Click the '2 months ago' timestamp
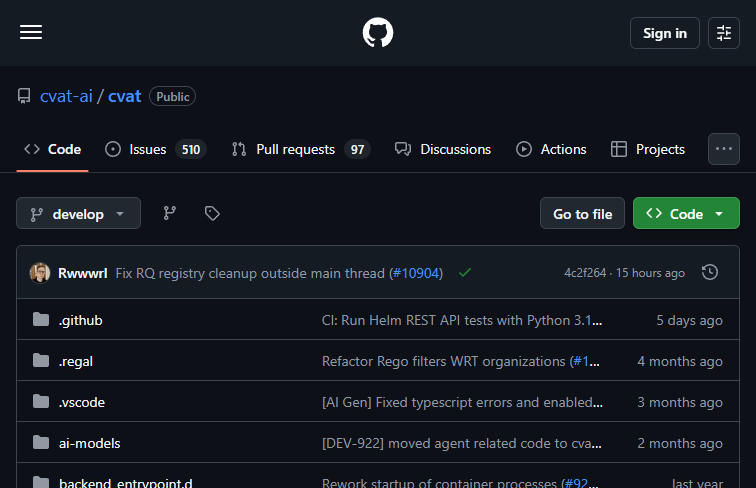 [x=680, y=443]
